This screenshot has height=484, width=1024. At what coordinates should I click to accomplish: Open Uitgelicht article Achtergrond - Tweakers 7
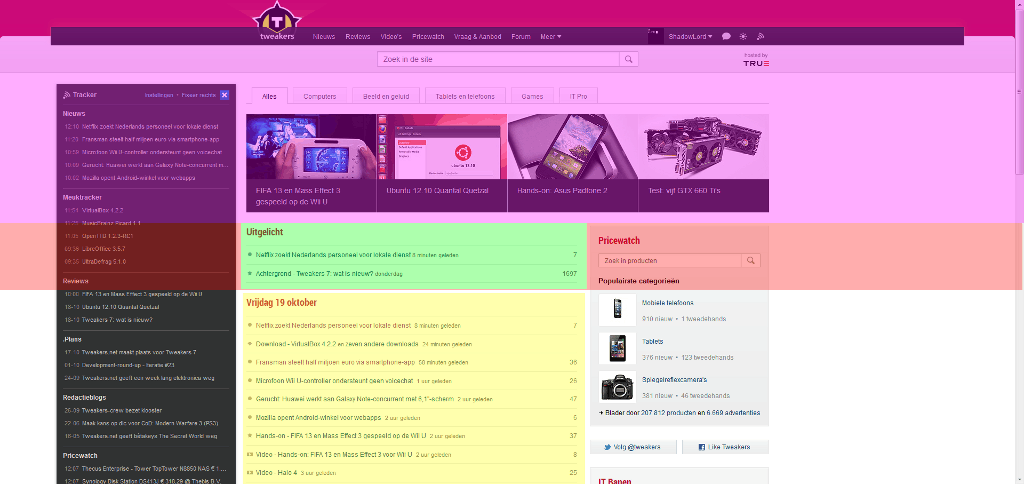click(x=314, y=274)
